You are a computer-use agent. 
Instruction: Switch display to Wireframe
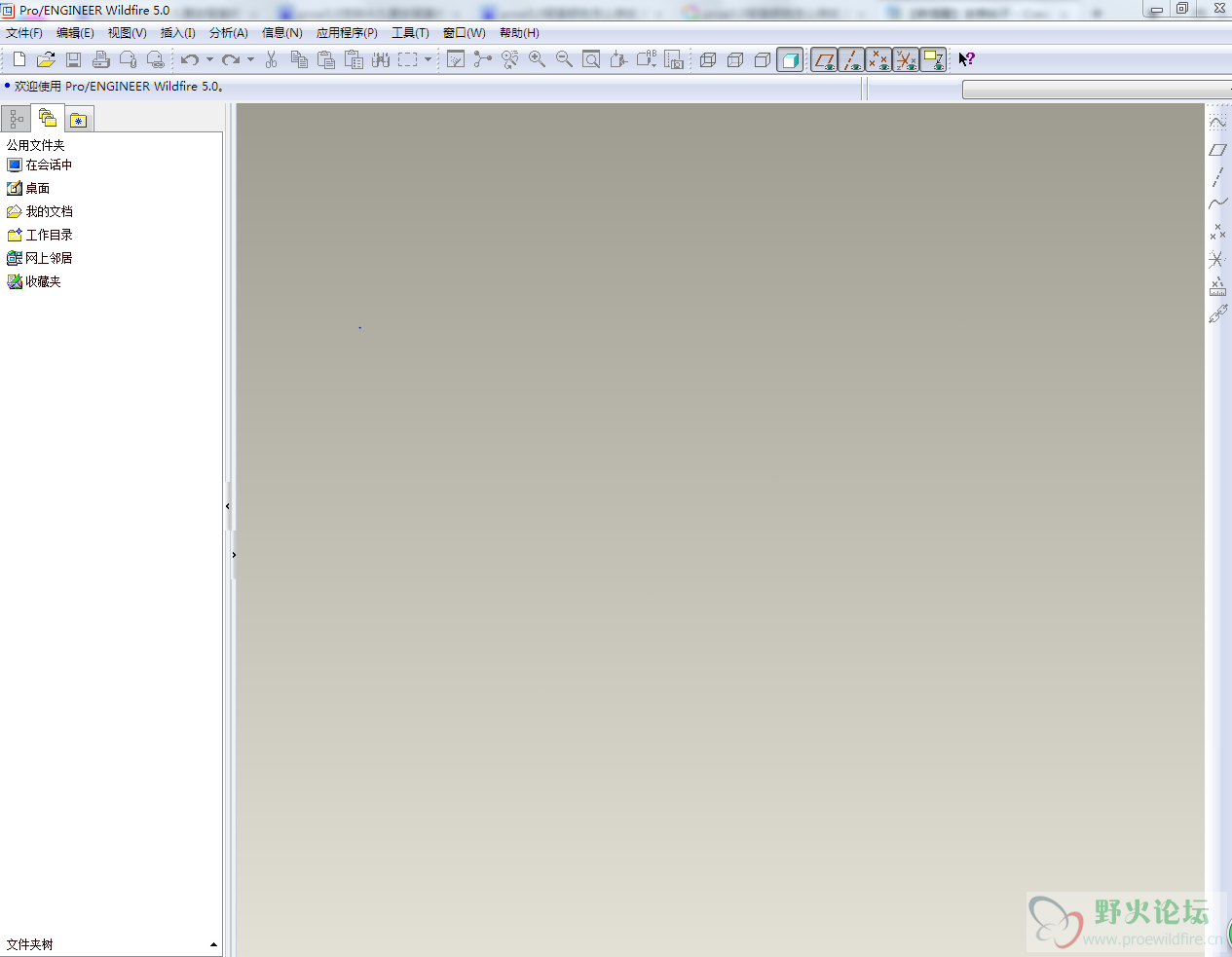coord(708,59)
